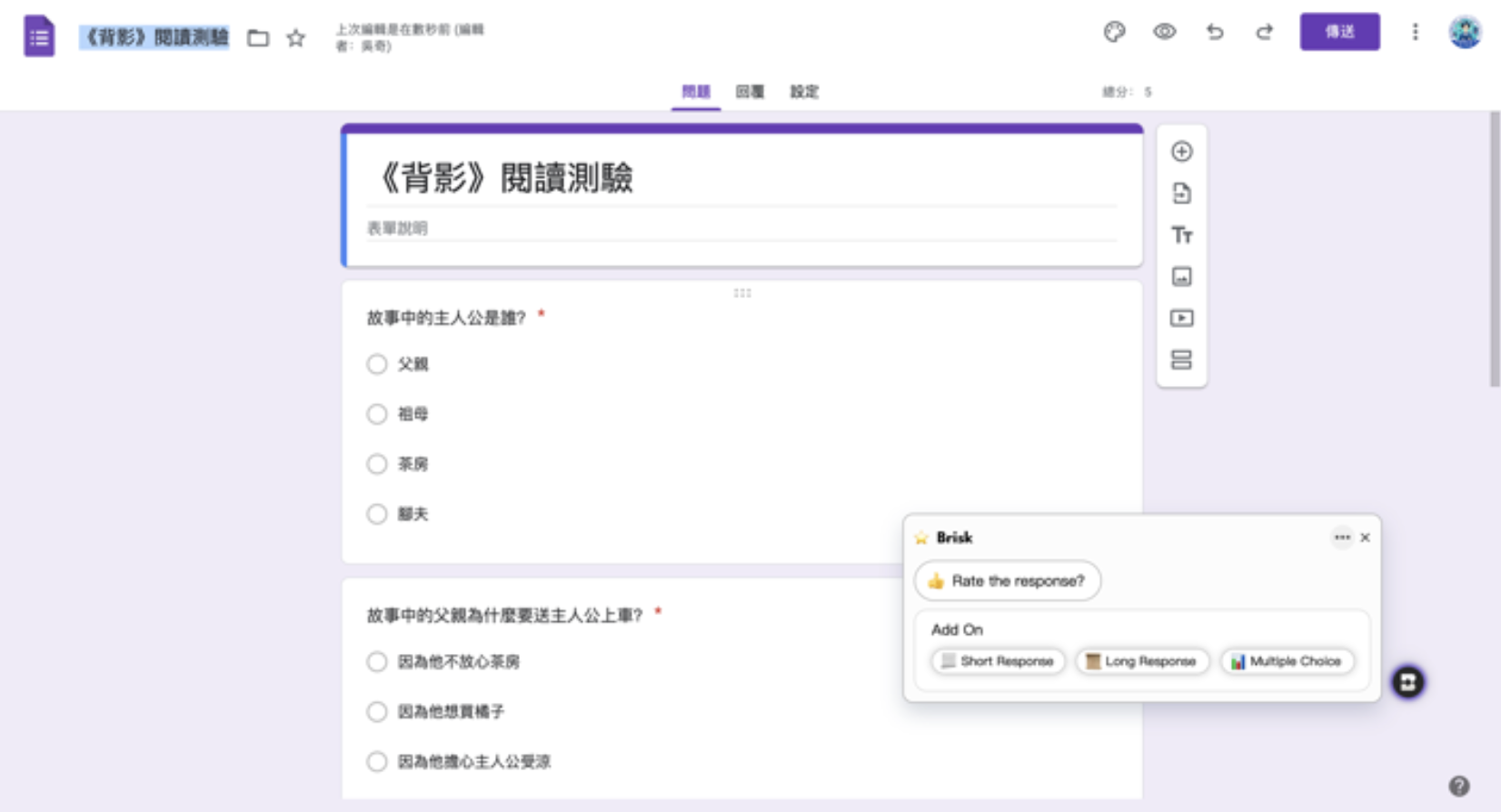Open the Google Forms home icon
Viewport: 1501px width, 812px height.
[39, 36]
